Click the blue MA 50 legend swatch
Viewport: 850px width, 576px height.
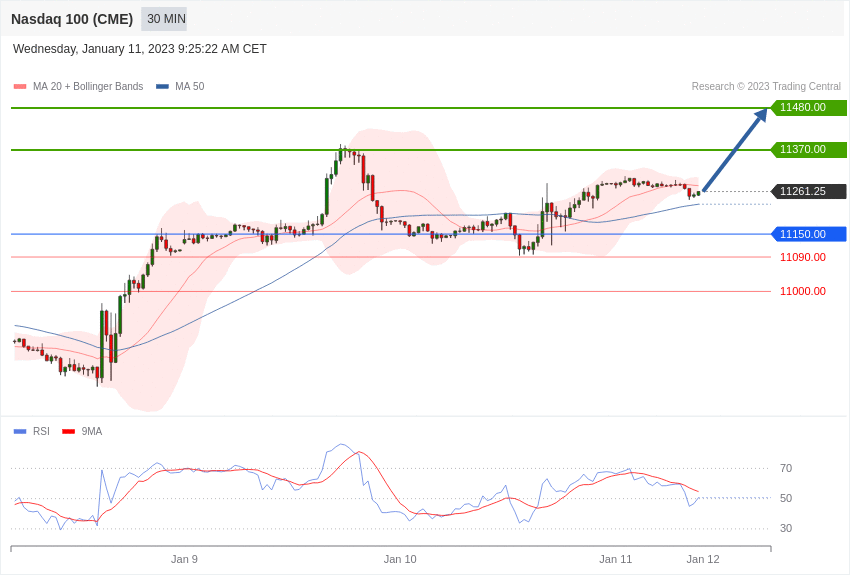point(162,87)
